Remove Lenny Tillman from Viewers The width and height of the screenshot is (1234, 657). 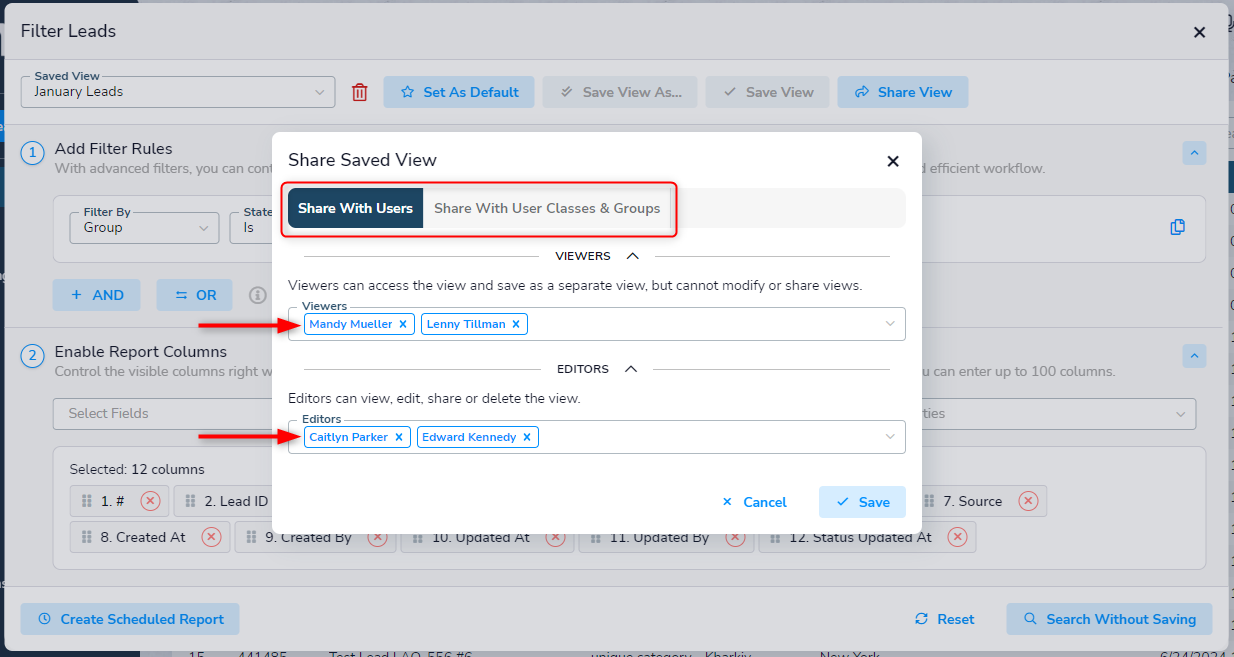pyautogui.click(x=516, y=324)
